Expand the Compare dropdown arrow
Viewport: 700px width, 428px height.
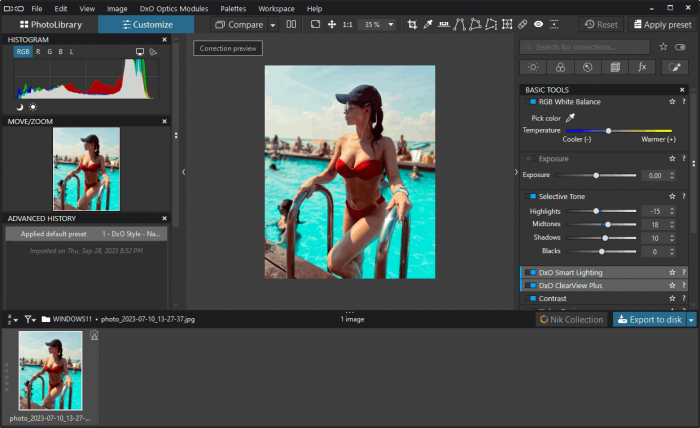[274, 24]
